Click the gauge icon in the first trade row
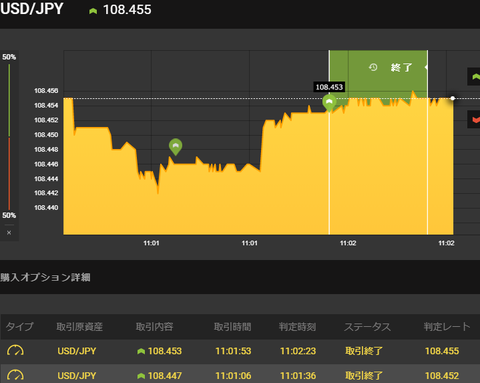 point(15,351)
